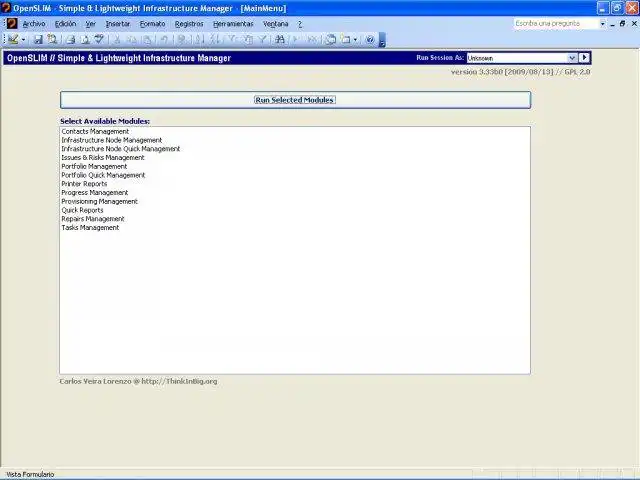Click the Sort Ascending icon
The width and height of the screenshot is (640, 480).
pos(199,39)
